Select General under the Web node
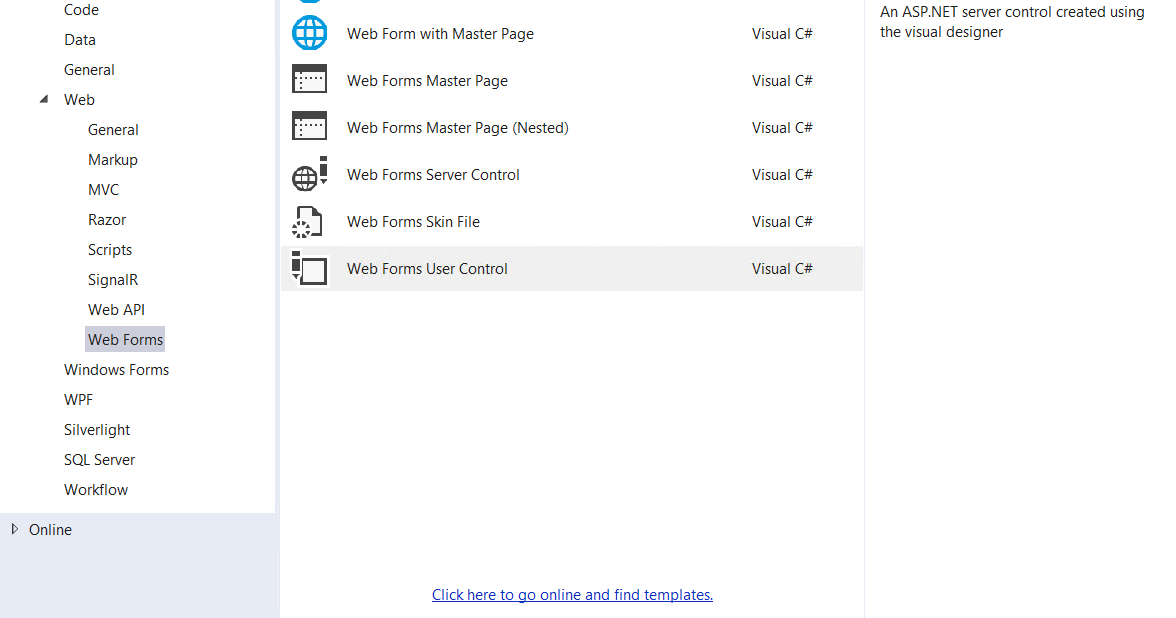This screenshot has height=618, width=1176. 113,130
